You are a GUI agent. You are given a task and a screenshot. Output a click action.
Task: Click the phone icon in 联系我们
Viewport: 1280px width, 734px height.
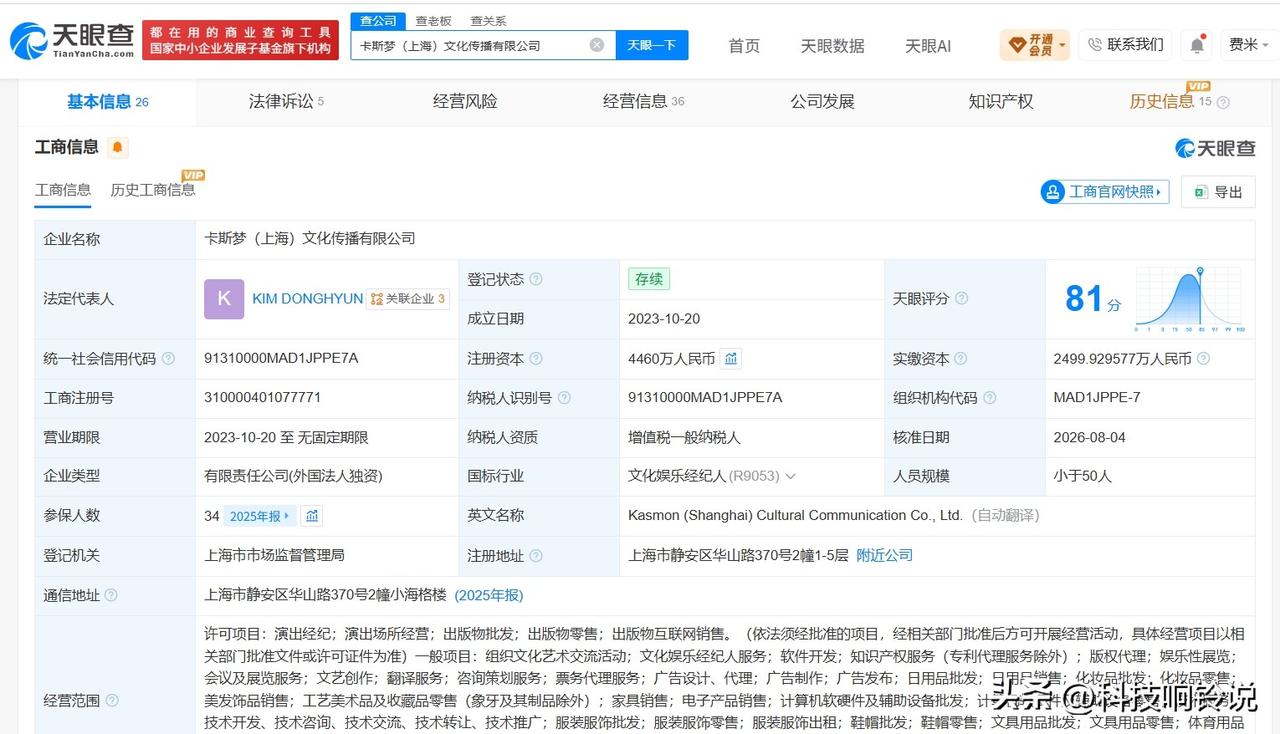1094,45
